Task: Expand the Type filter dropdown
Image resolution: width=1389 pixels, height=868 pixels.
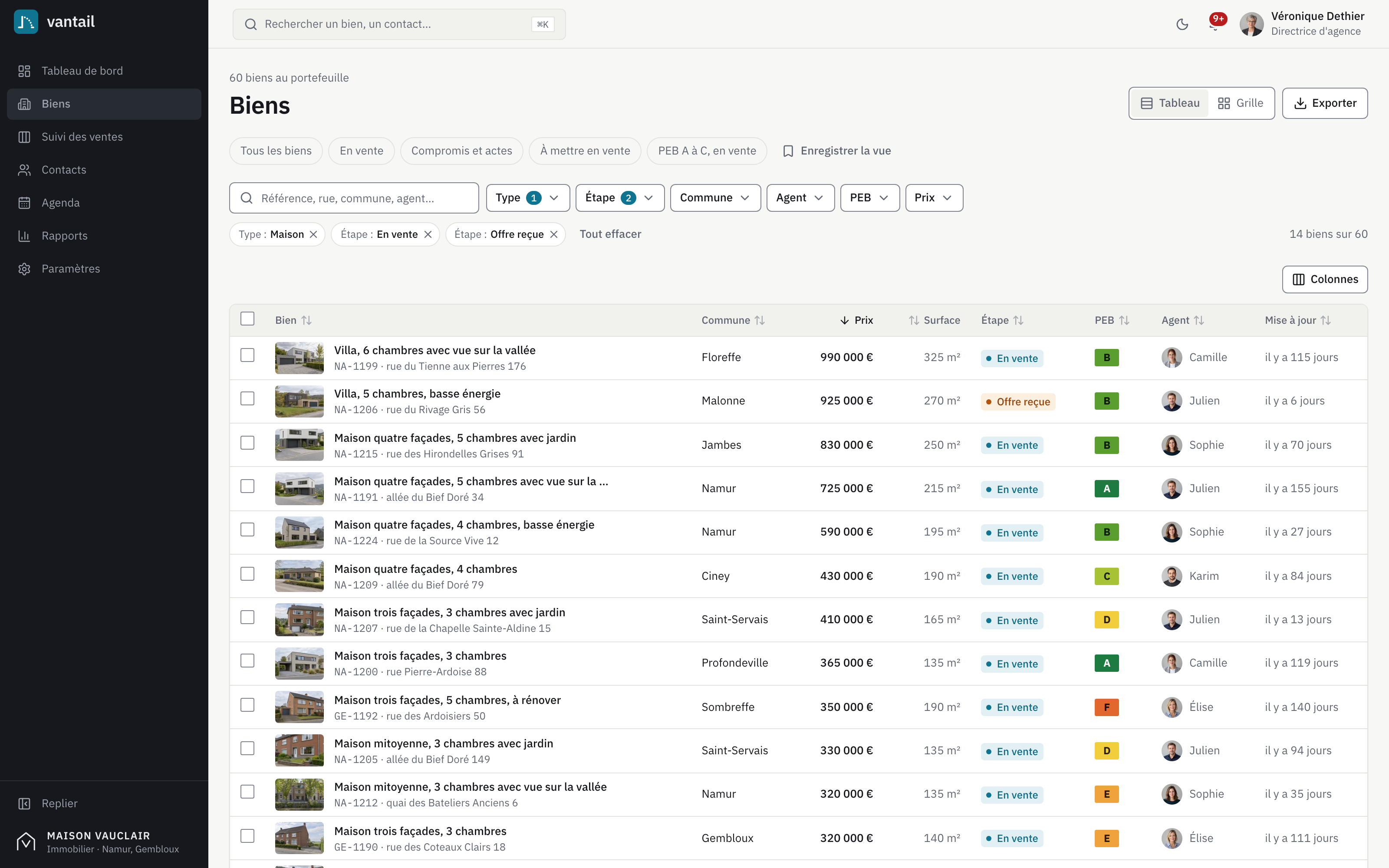Action: tap(527, 198)
